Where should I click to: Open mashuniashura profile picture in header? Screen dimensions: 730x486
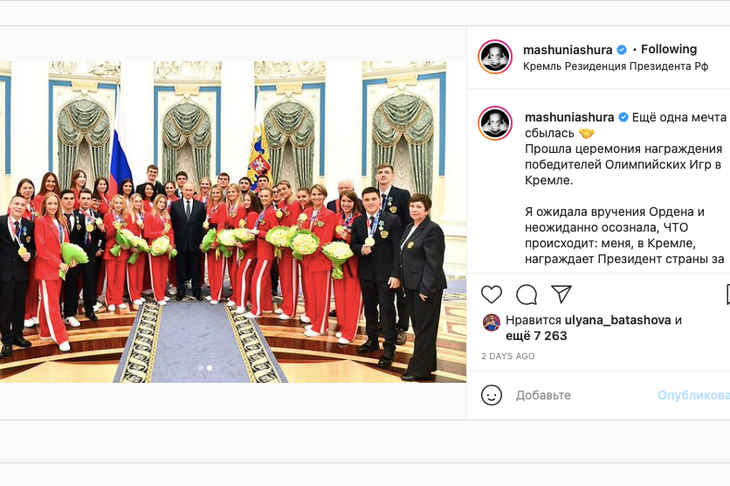[x=495, y=57]
